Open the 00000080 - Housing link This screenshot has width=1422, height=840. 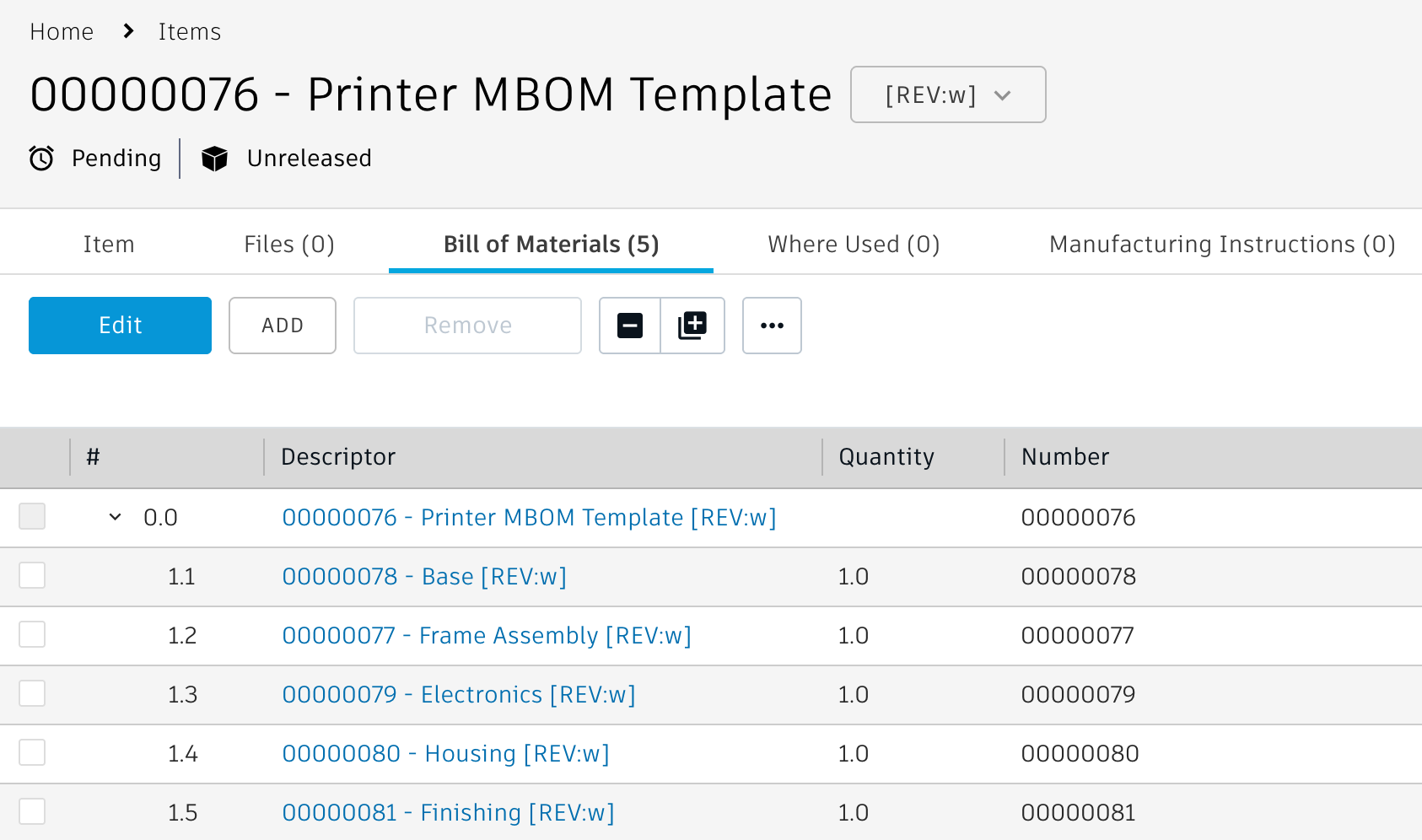click(445, 753)
